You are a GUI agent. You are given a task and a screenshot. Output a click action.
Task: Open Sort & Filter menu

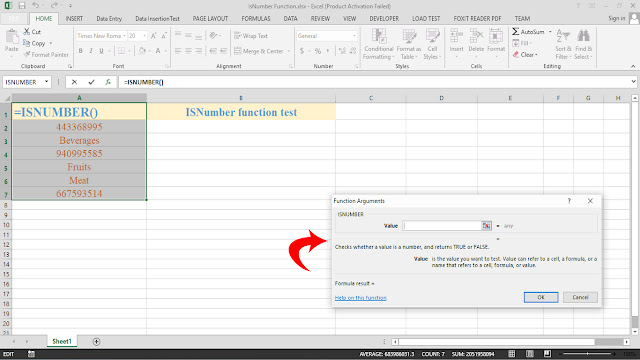click(563, 44)
